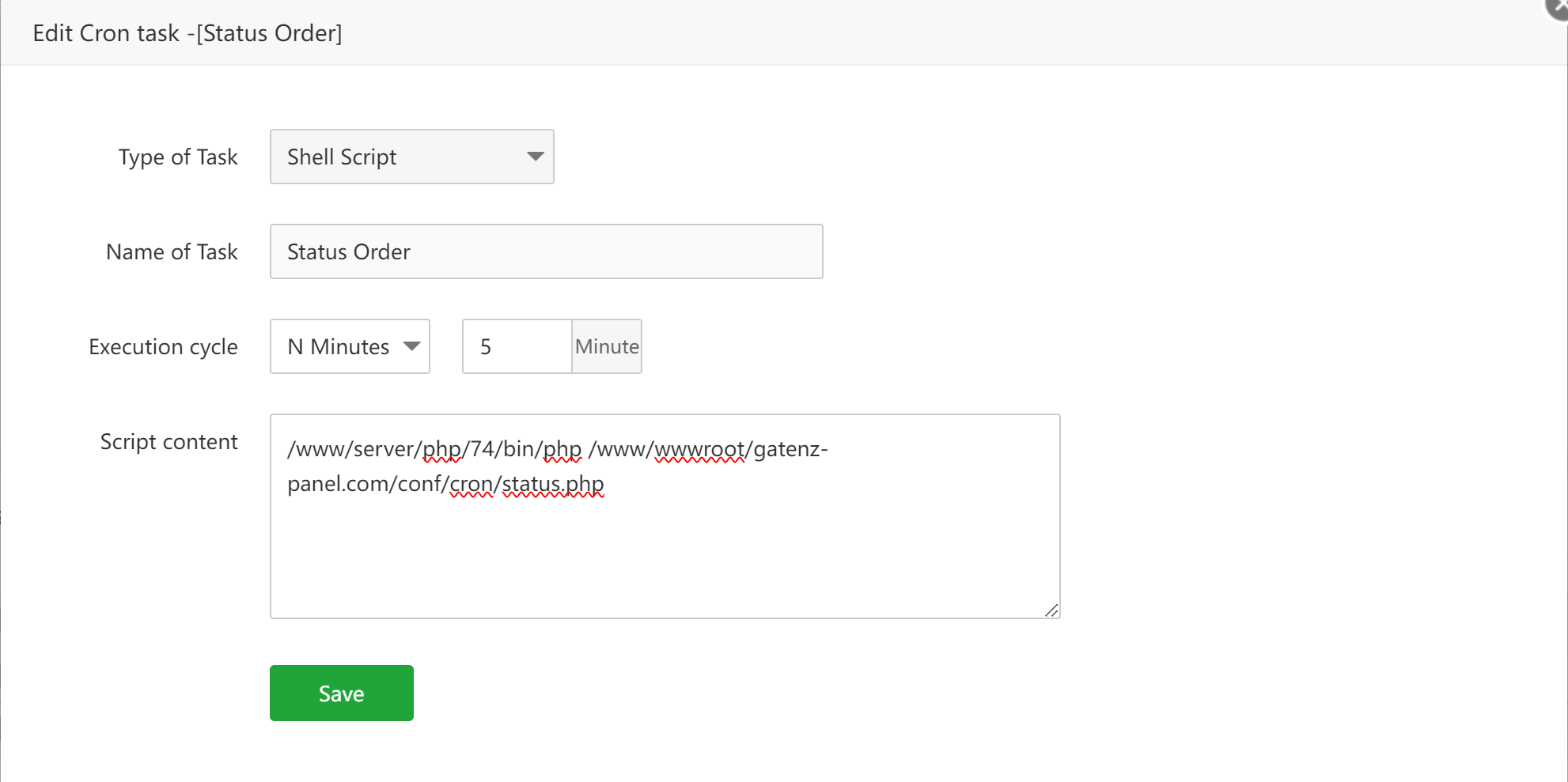Click the N Minutes dropdown arrow
This screenshot has height=782, width=1568.
[x=411, y=346]
